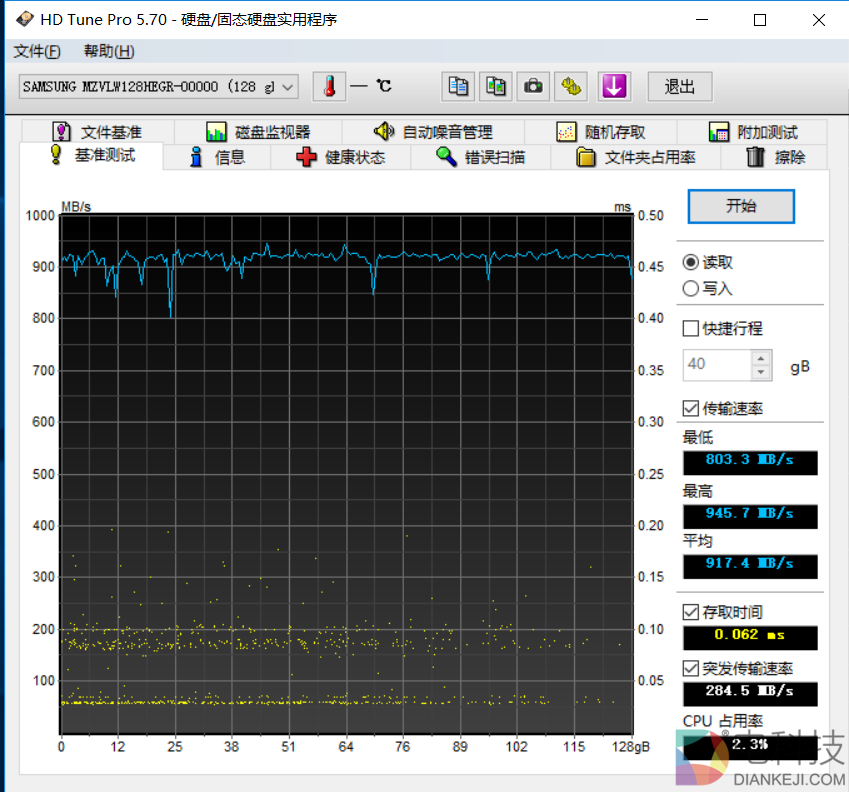
Task: Click the 退出 exit button
Action: pos(679,87)
